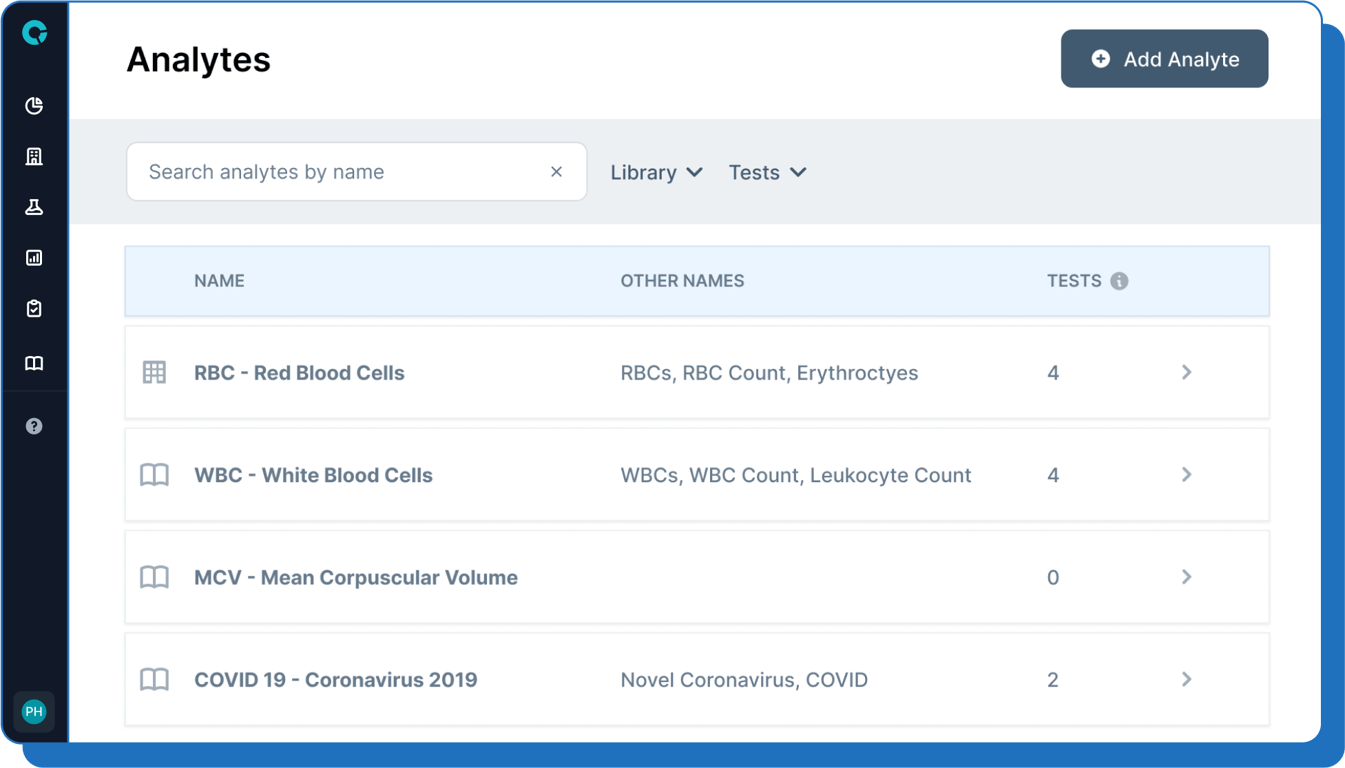Expand the Library filter dropdown
Viewport: 1345px width, 768px height.
656,172
